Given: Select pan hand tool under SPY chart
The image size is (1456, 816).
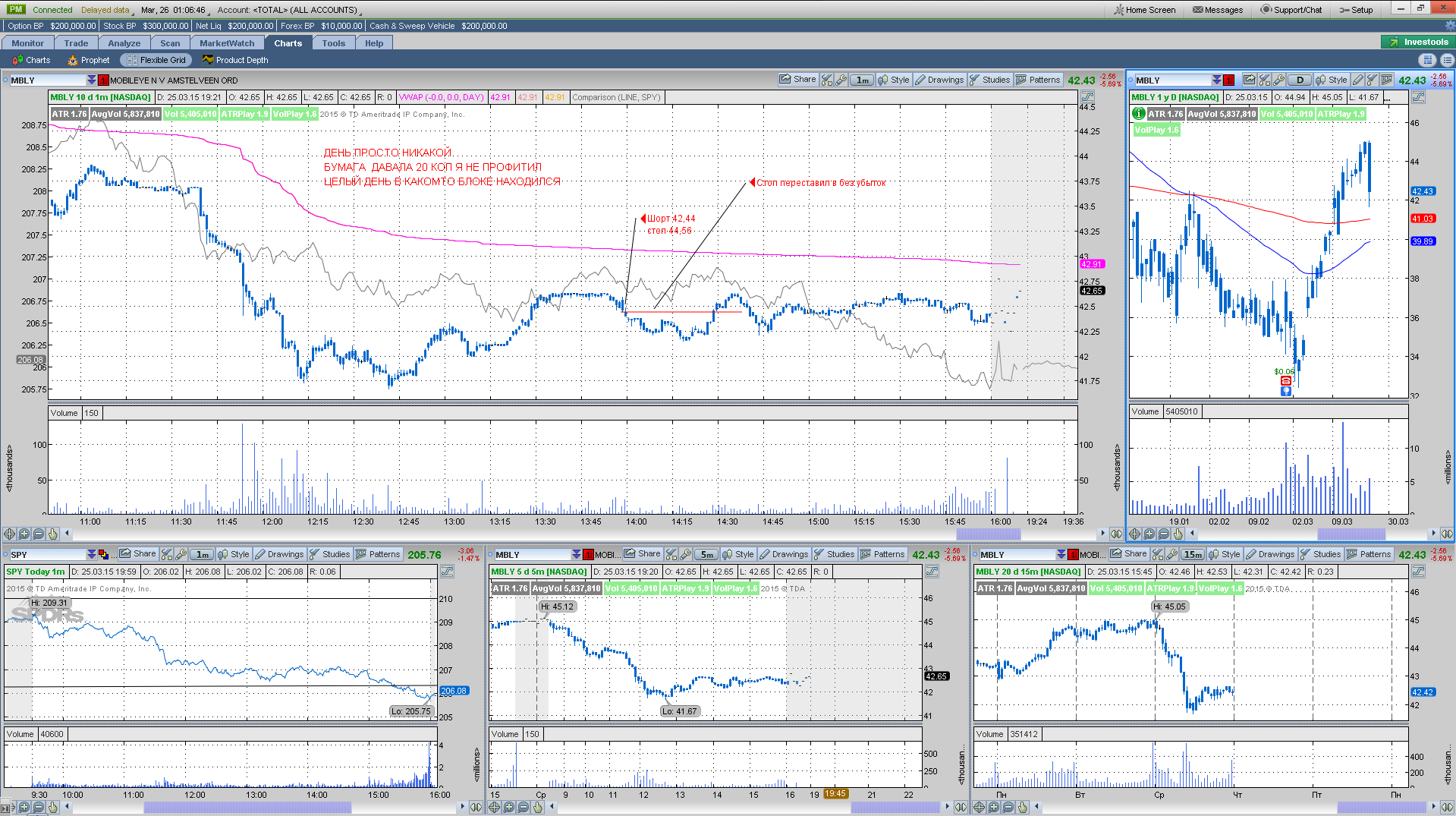Looking at the screenshot, I should (x=53, y=807).
